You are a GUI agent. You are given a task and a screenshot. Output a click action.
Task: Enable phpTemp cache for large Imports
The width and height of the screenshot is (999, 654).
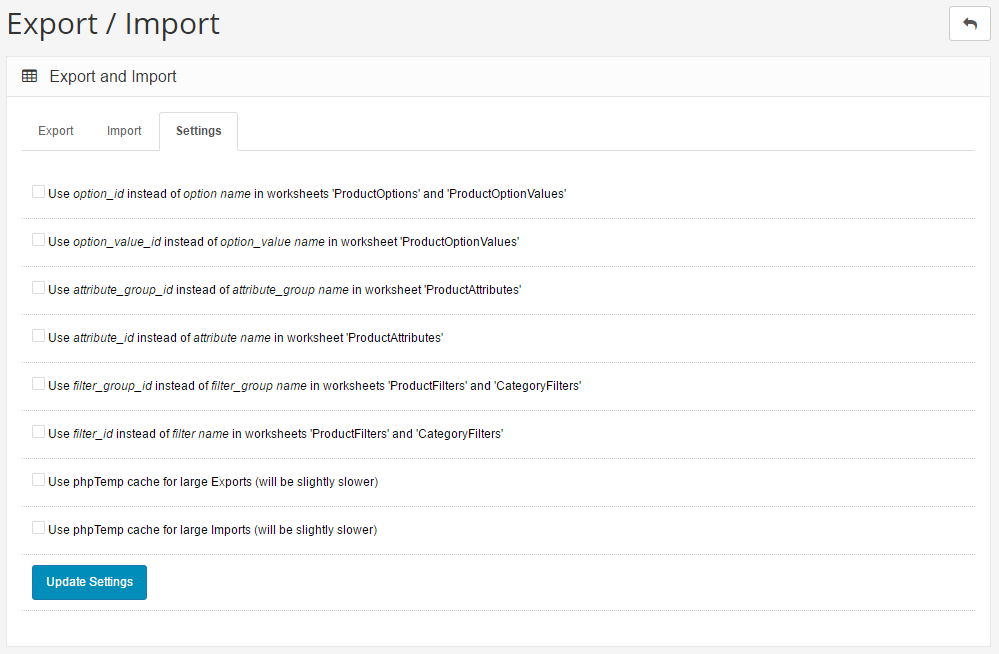38,528
